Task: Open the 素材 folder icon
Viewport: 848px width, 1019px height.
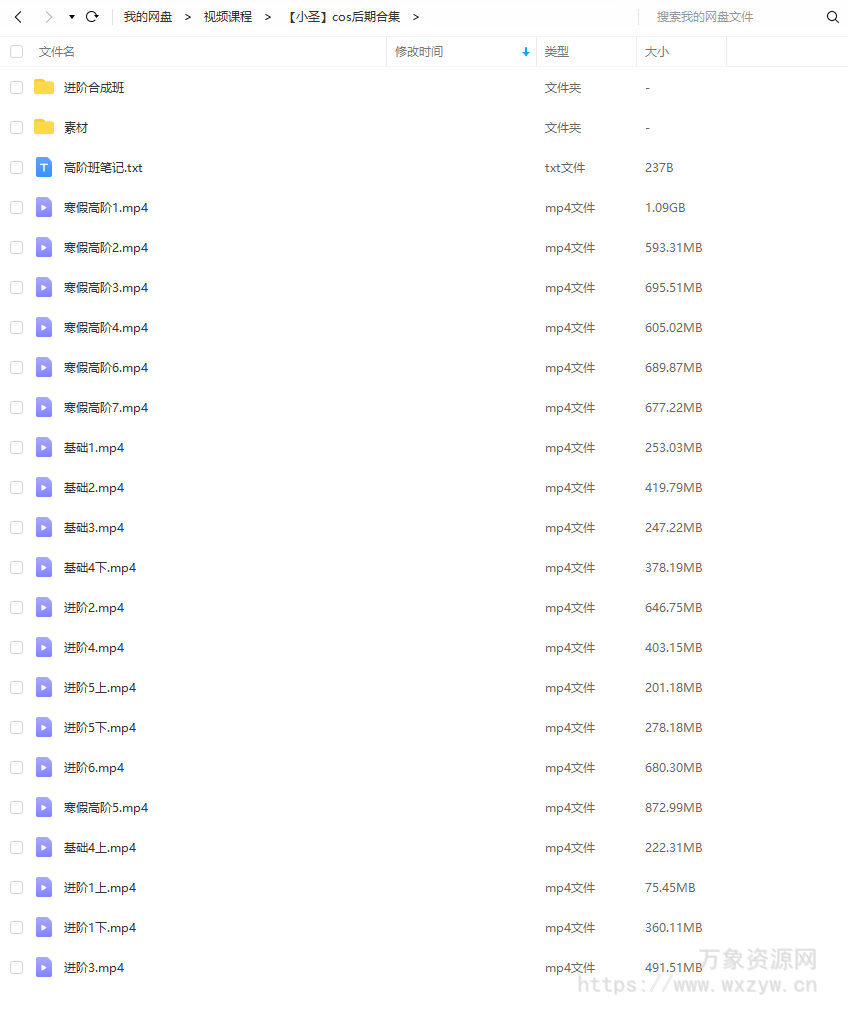Action: (x=44, y=127)
